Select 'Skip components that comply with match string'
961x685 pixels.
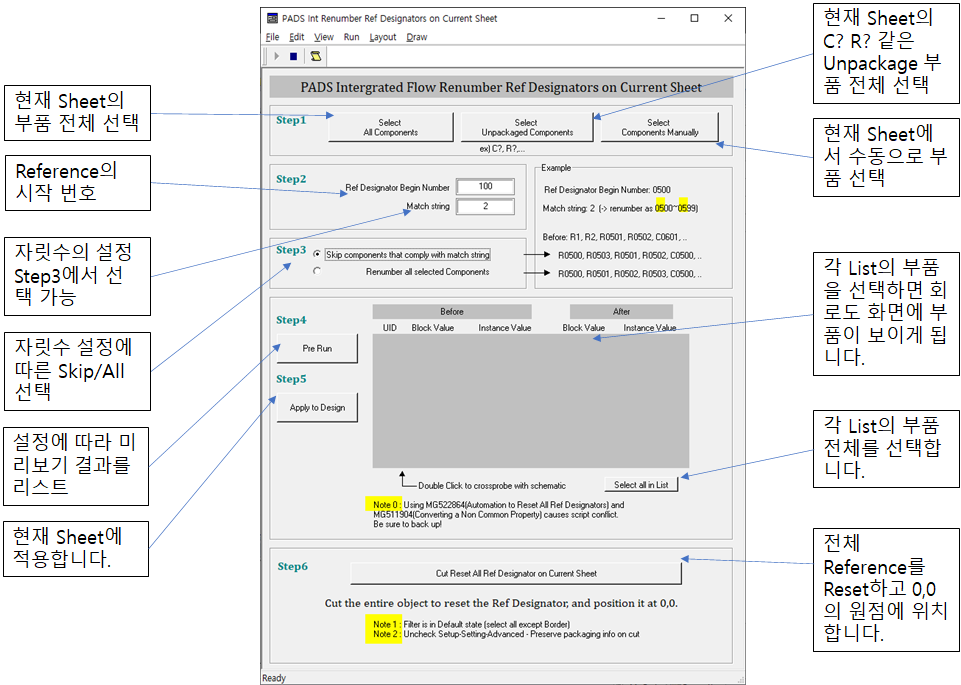(318, 255)
